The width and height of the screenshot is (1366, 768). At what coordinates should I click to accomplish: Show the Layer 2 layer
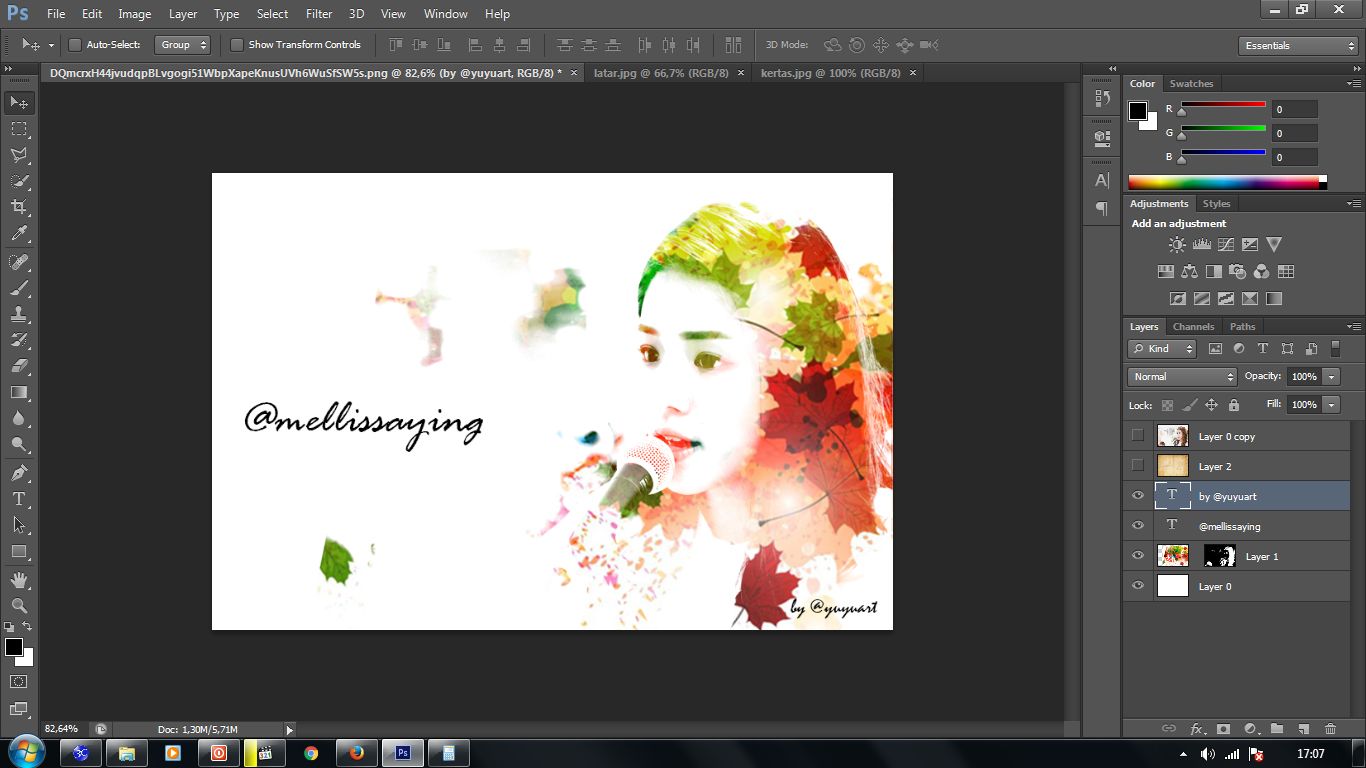click(1137, 466)
